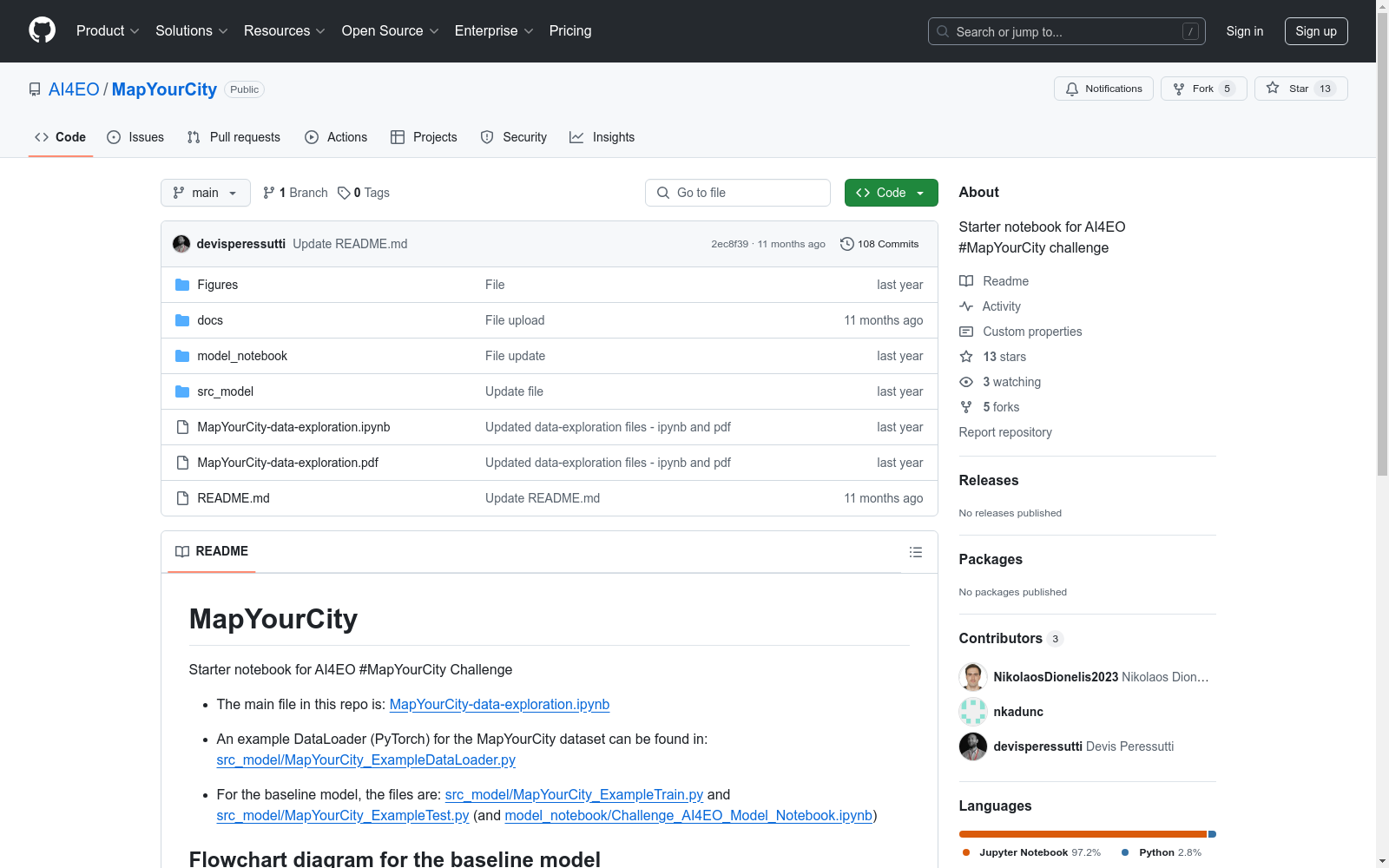Expand the Open Source menu
Viewport: 1389px width, 868px height.
click(391, 30)
